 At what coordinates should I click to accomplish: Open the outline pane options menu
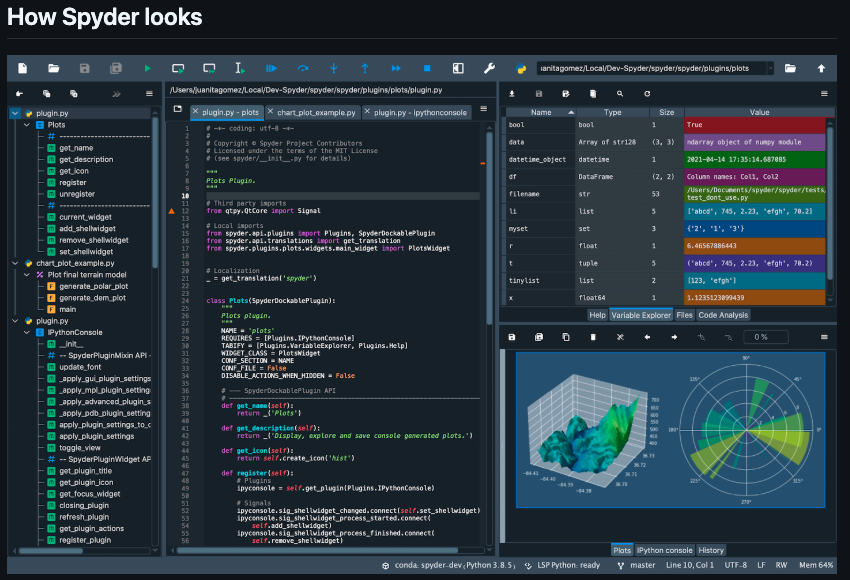[x=149, y=94]
